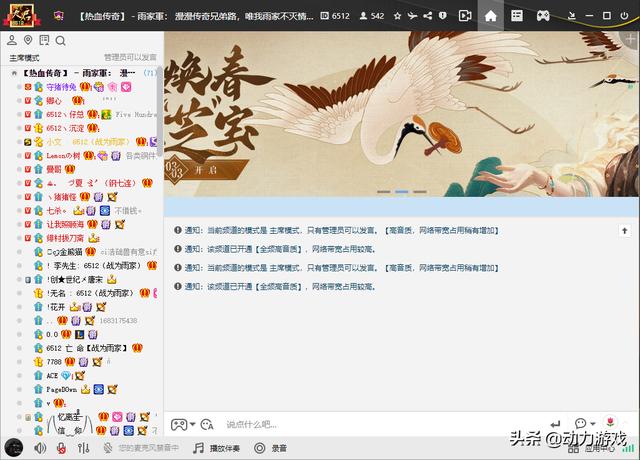
Task: Show the 542 online members count
Action: point(372,16)
